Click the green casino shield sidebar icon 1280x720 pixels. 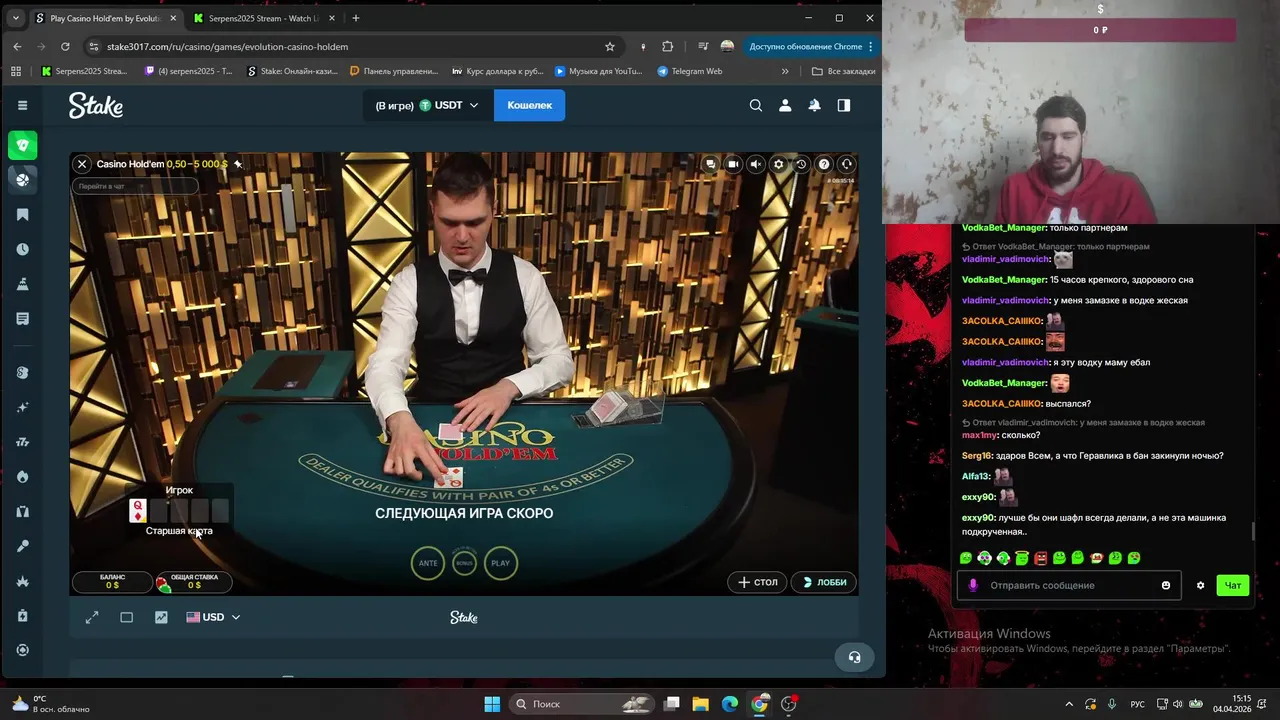point(22,145)
